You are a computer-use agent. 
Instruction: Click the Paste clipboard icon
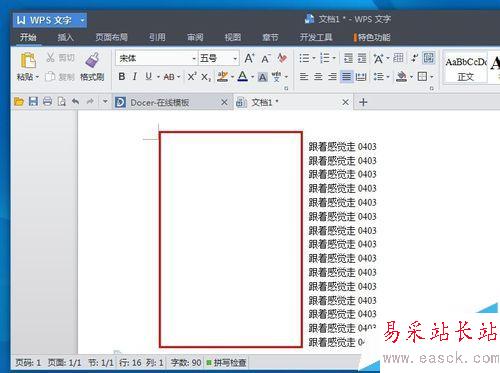(x=28, y=61)
